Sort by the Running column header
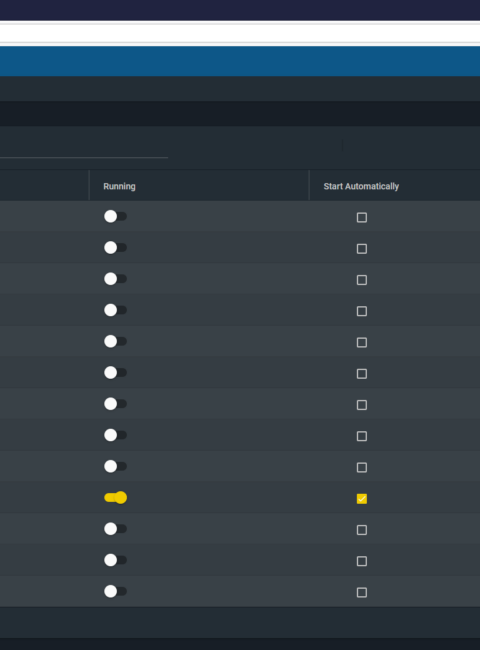 119,187
